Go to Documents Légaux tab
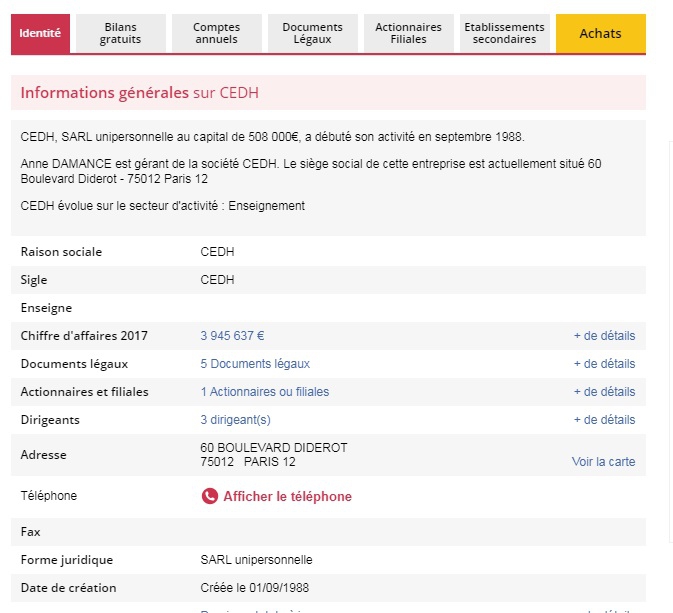Screen dimensions: 673x613 coord(313,33)
